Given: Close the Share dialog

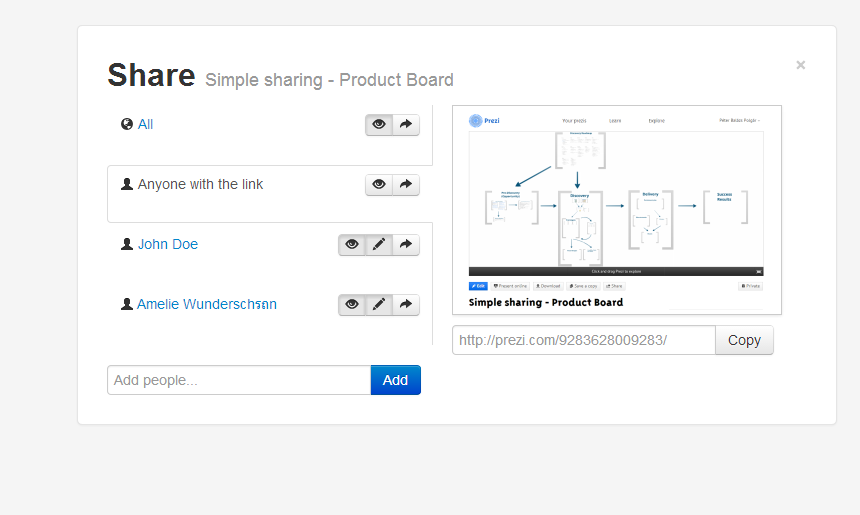Looking at the screenshot, I should [801, 65].
